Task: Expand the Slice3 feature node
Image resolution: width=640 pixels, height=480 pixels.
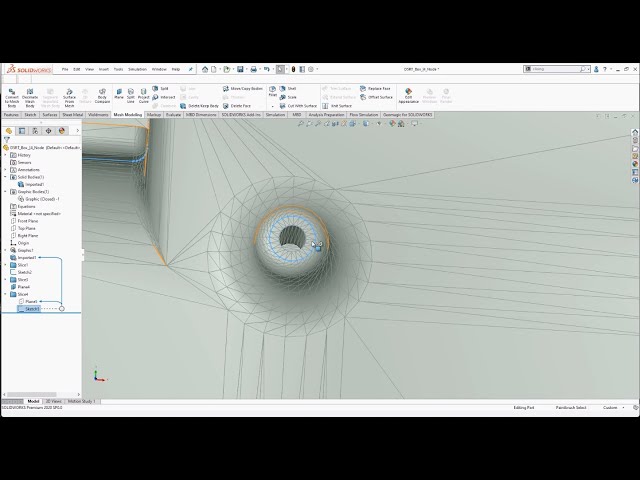Action: coord(5,280)
